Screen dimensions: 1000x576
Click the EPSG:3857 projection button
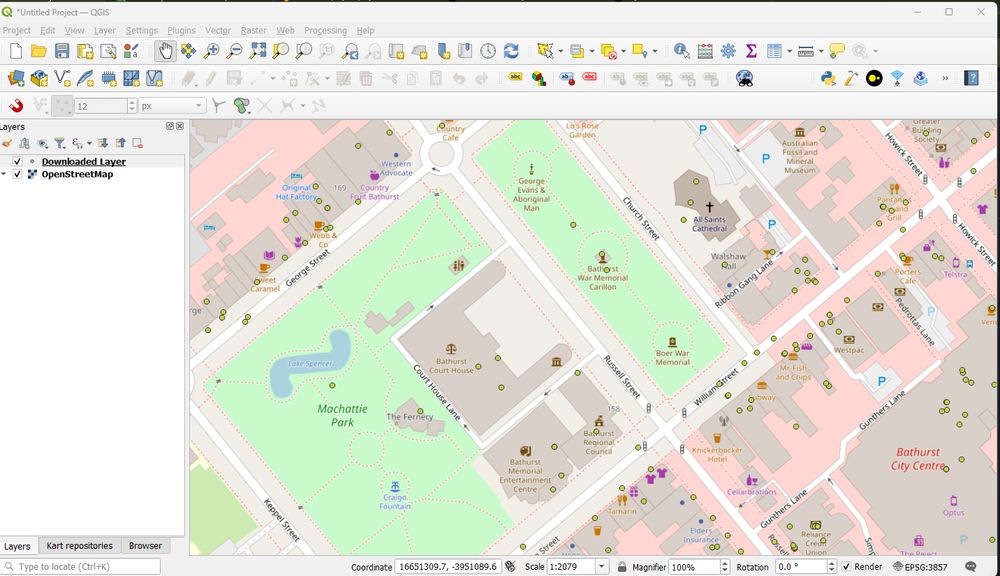click(922, 567)
